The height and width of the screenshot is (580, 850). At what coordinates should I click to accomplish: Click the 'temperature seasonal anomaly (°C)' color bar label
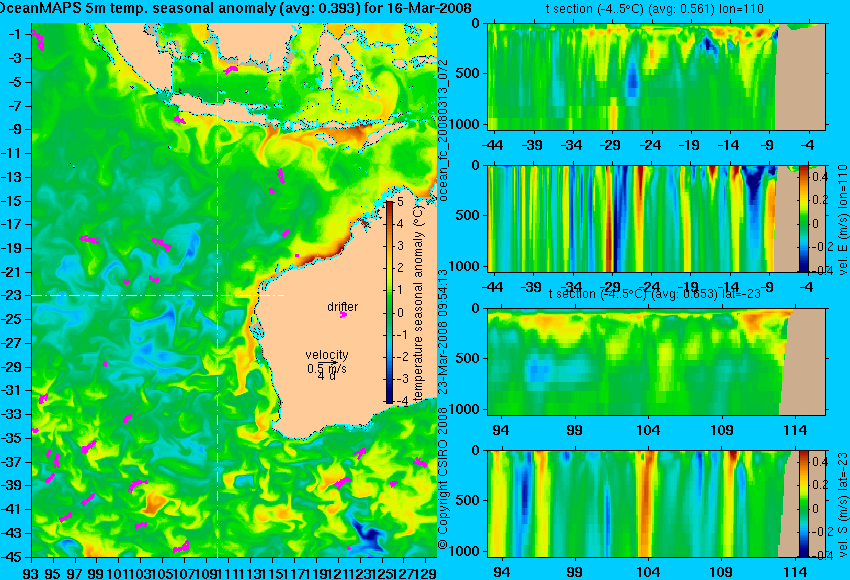click(x=417, y=304)
